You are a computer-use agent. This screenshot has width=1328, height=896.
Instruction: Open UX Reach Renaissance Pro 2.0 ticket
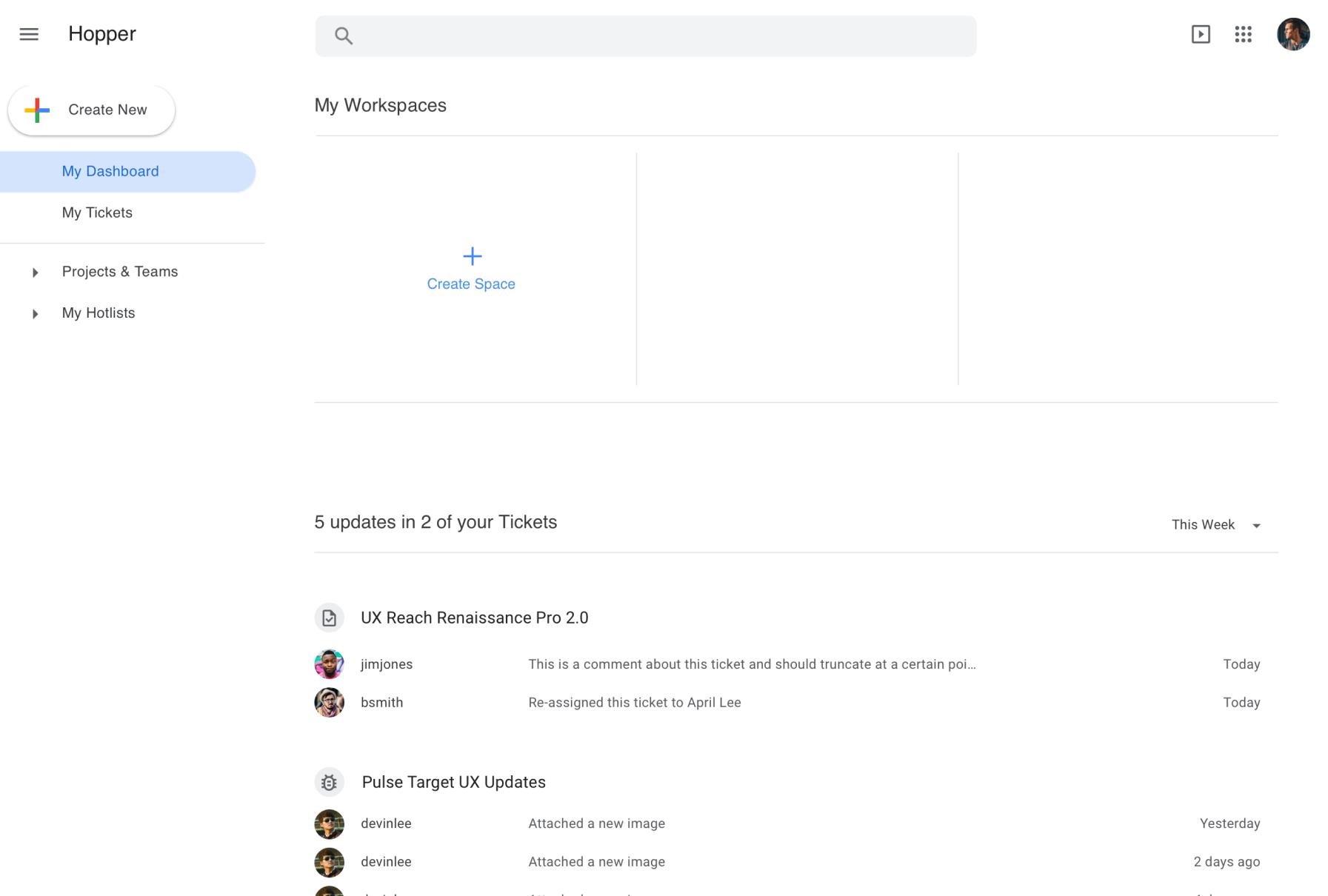474,618
